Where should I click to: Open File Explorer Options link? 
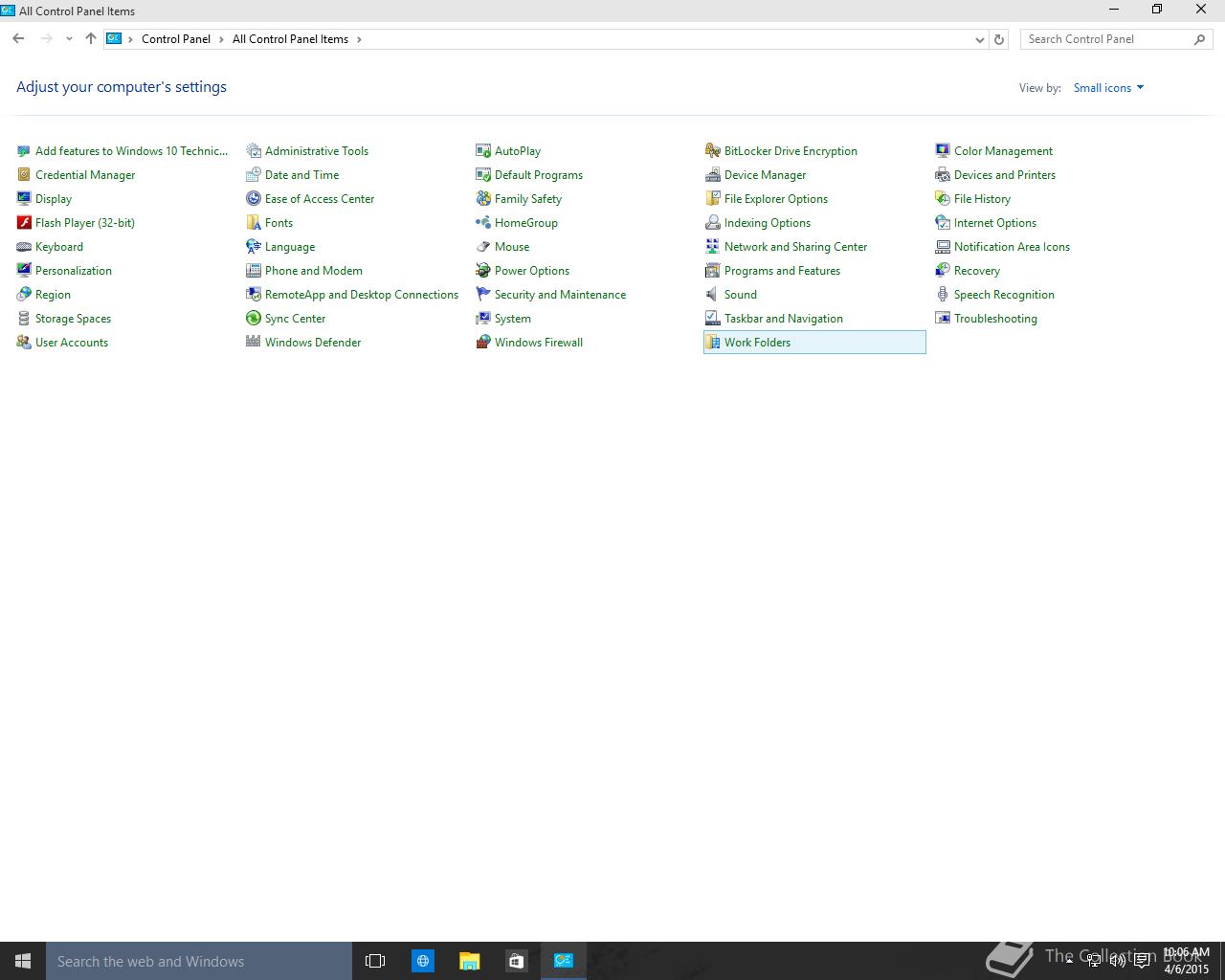(776, 198)
